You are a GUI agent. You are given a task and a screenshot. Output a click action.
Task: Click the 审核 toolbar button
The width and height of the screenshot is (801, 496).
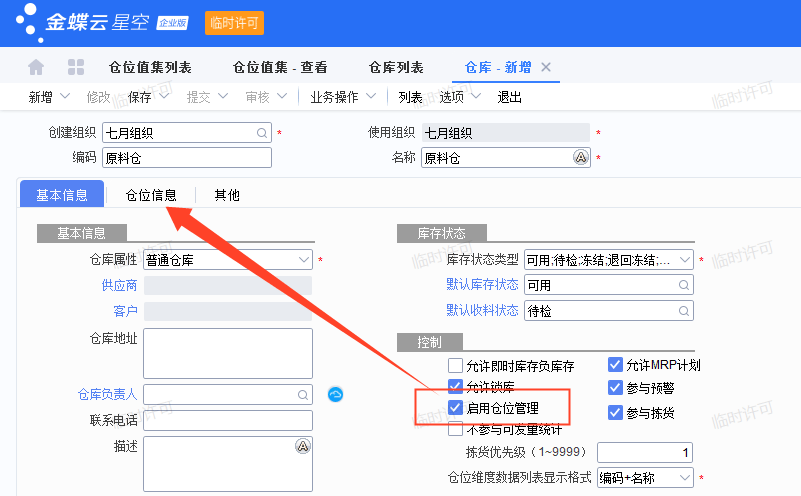(x=257, y=97)
